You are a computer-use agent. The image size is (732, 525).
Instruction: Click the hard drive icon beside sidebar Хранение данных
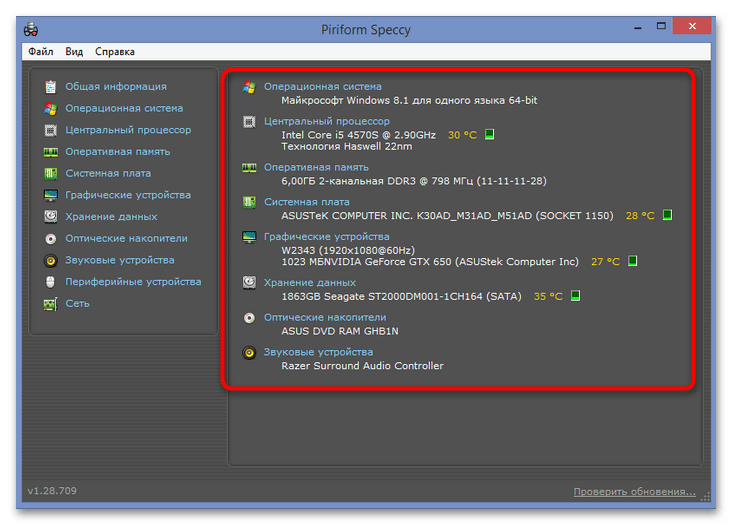coord(50,217)
